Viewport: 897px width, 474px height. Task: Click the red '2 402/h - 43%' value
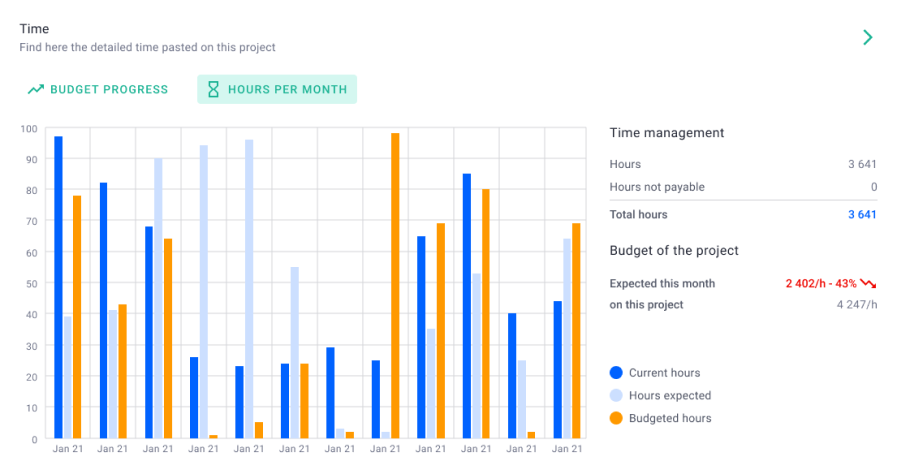pyautogui.click(x=821, y=284)
